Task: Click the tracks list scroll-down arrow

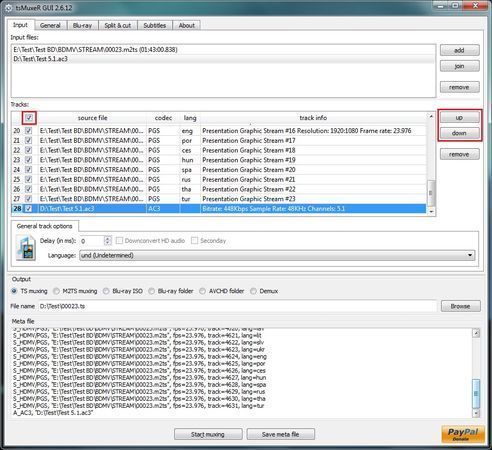Action: coord(431,212)
